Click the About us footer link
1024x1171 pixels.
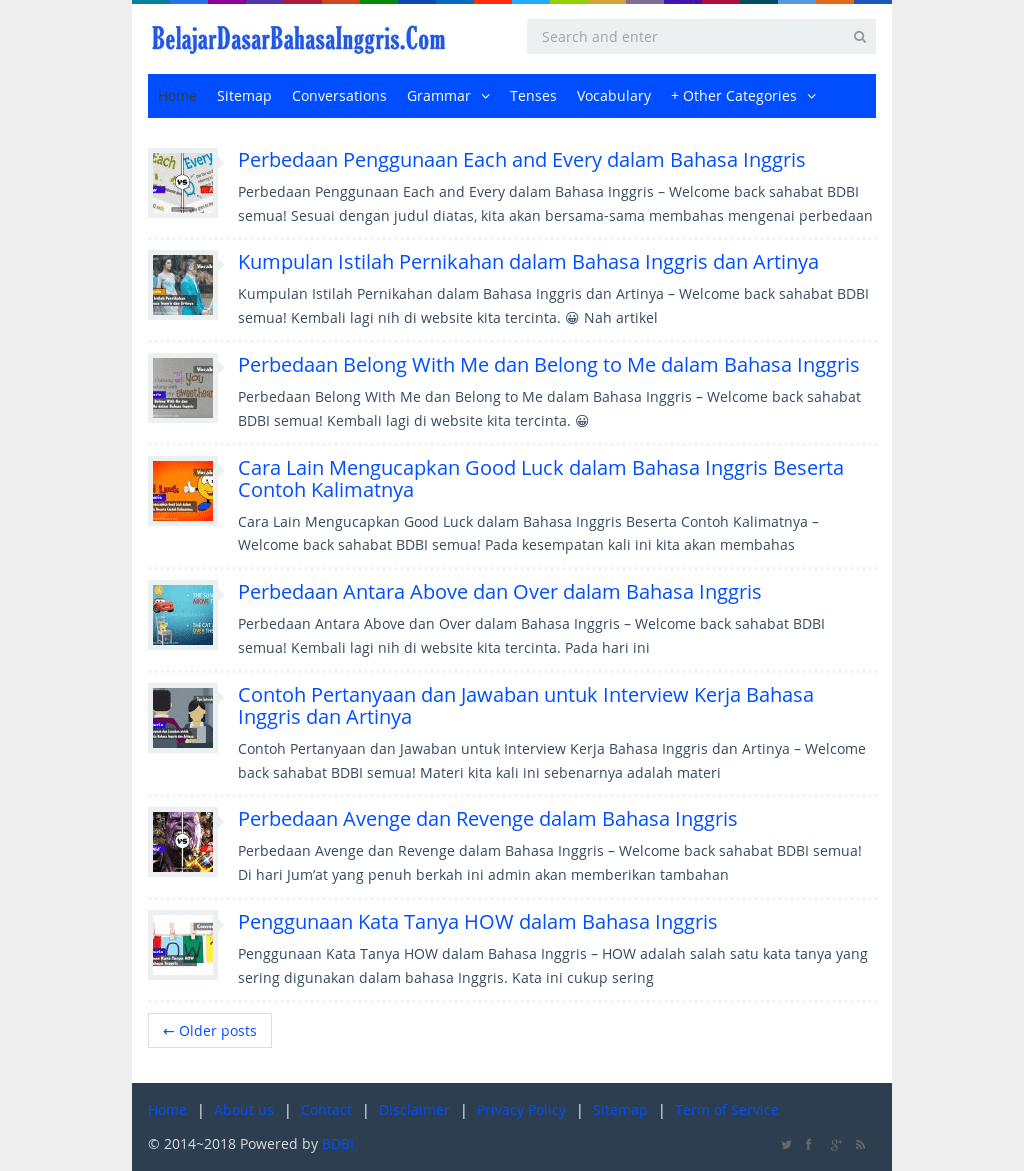(243, 1109)
